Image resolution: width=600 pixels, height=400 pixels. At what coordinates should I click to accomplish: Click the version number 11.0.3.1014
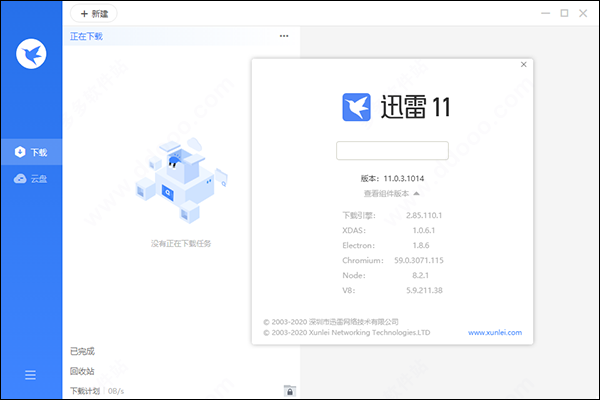[404, 178]
